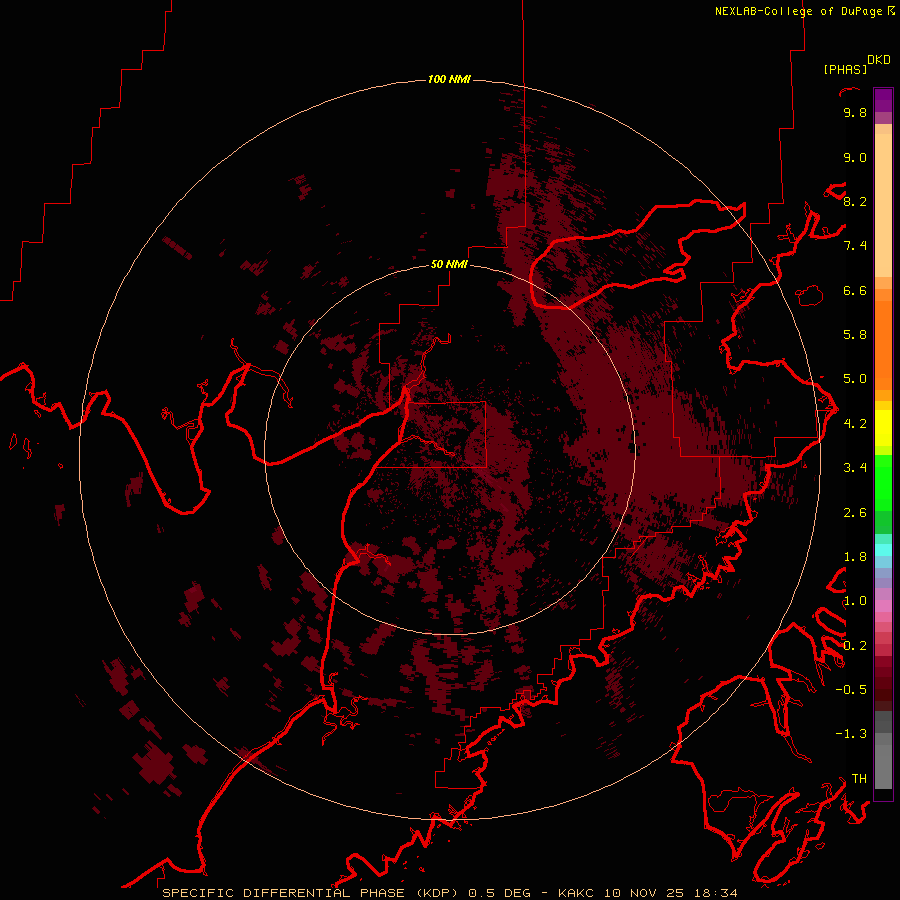Click the 1.8 scale value
Viewport: 900px width, 900px height.
(x=855, y=557)
